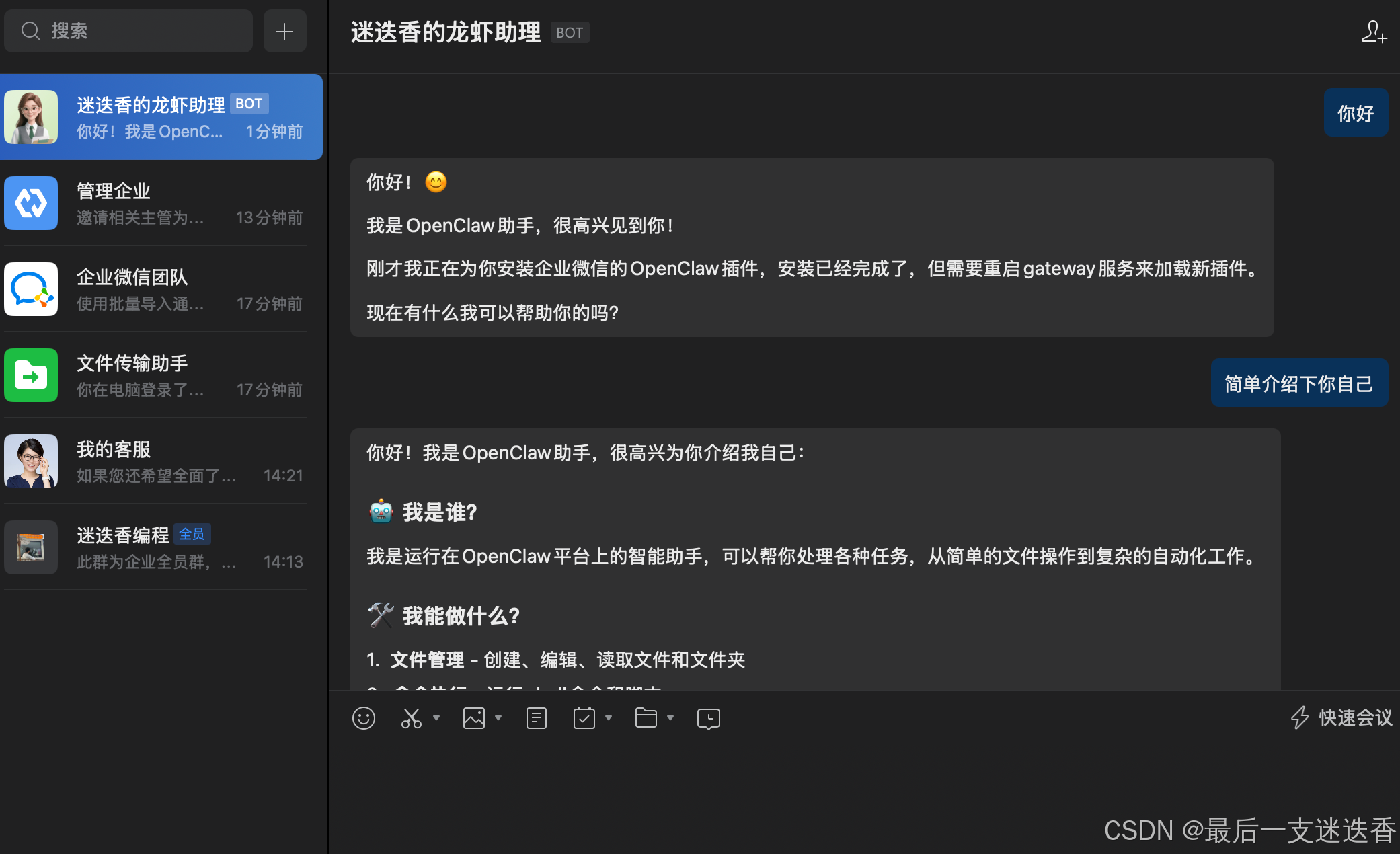Click the schedule/todo calendar icon
Screen dimensions: 1400x854
584,718
